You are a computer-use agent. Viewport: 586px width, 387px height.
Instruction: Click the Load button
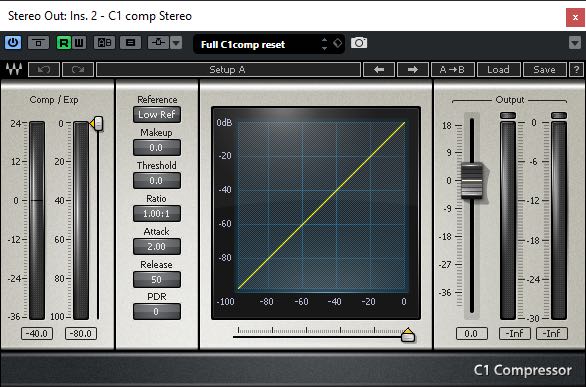coord(499,69)
